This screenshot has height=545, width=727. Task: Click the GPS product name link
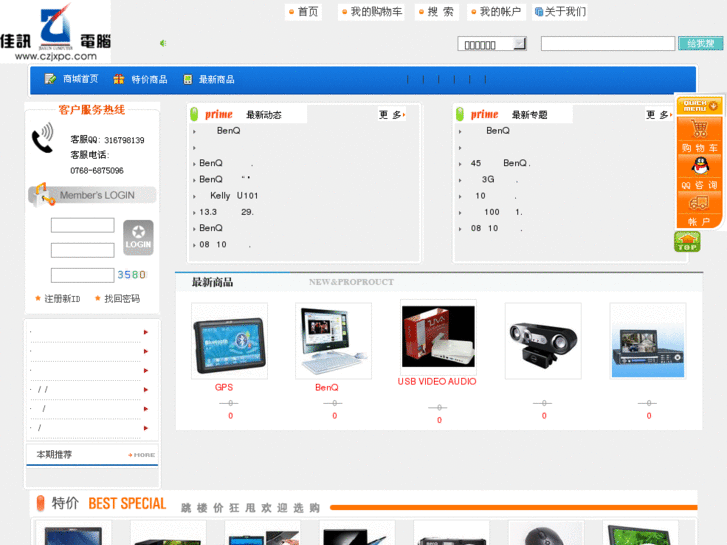pyautogui.click(x=224, y=387)
